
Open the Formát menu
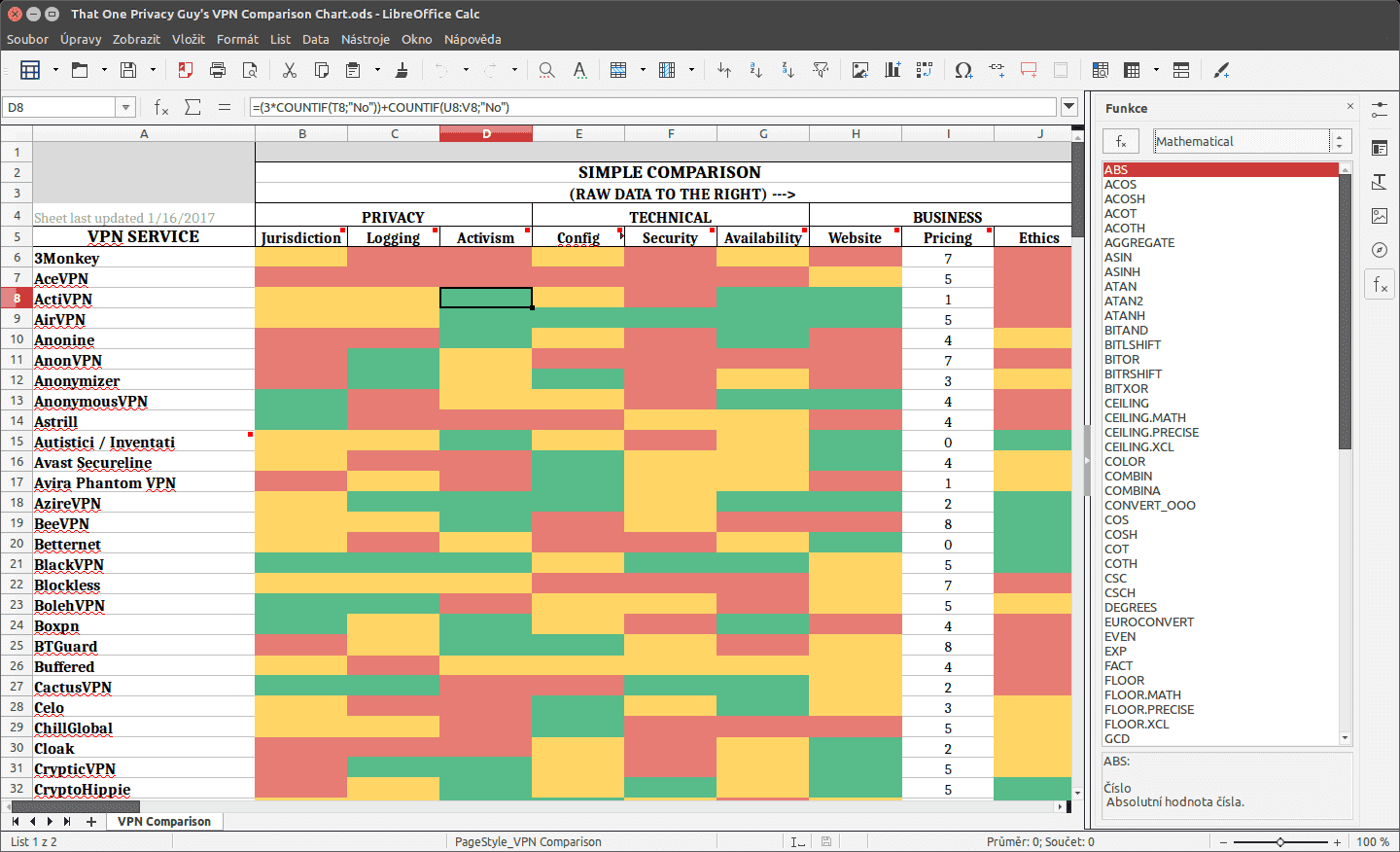click(237, 39)
